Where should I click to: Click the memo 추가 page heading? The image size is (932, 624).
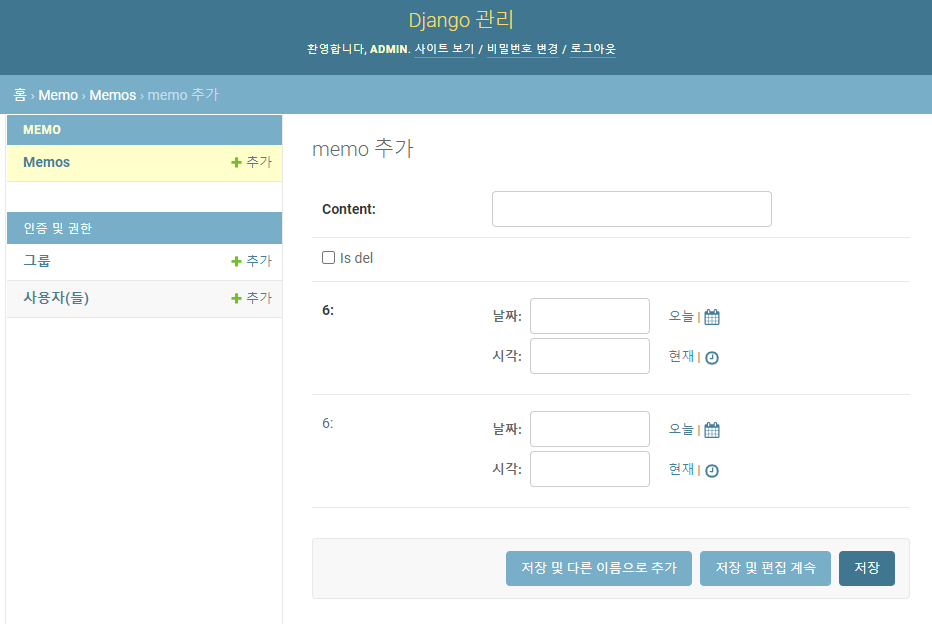click(363, 149)
